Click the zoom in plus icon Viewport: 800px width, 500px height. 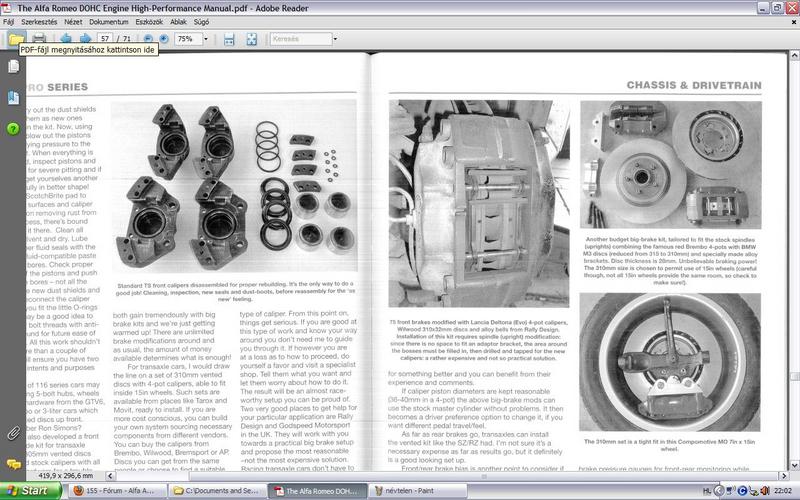pyautogui.click(x=163, y=38)
